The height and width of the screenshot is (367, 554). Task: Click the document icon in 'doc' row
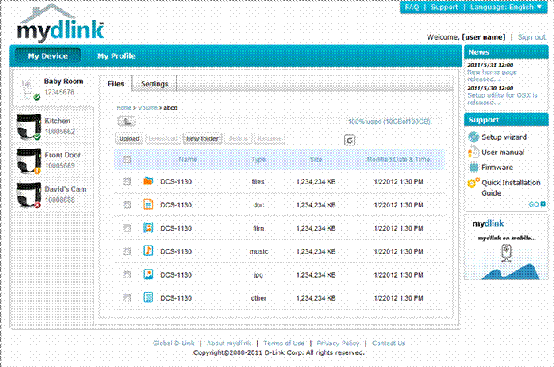click(148, 205)
